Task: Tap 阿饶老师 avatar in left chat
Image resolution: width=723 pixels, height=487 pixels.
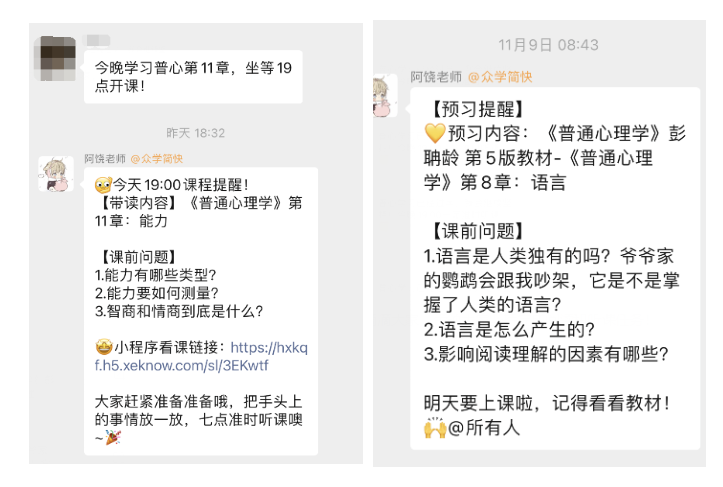Action: [x=56, y=174]
